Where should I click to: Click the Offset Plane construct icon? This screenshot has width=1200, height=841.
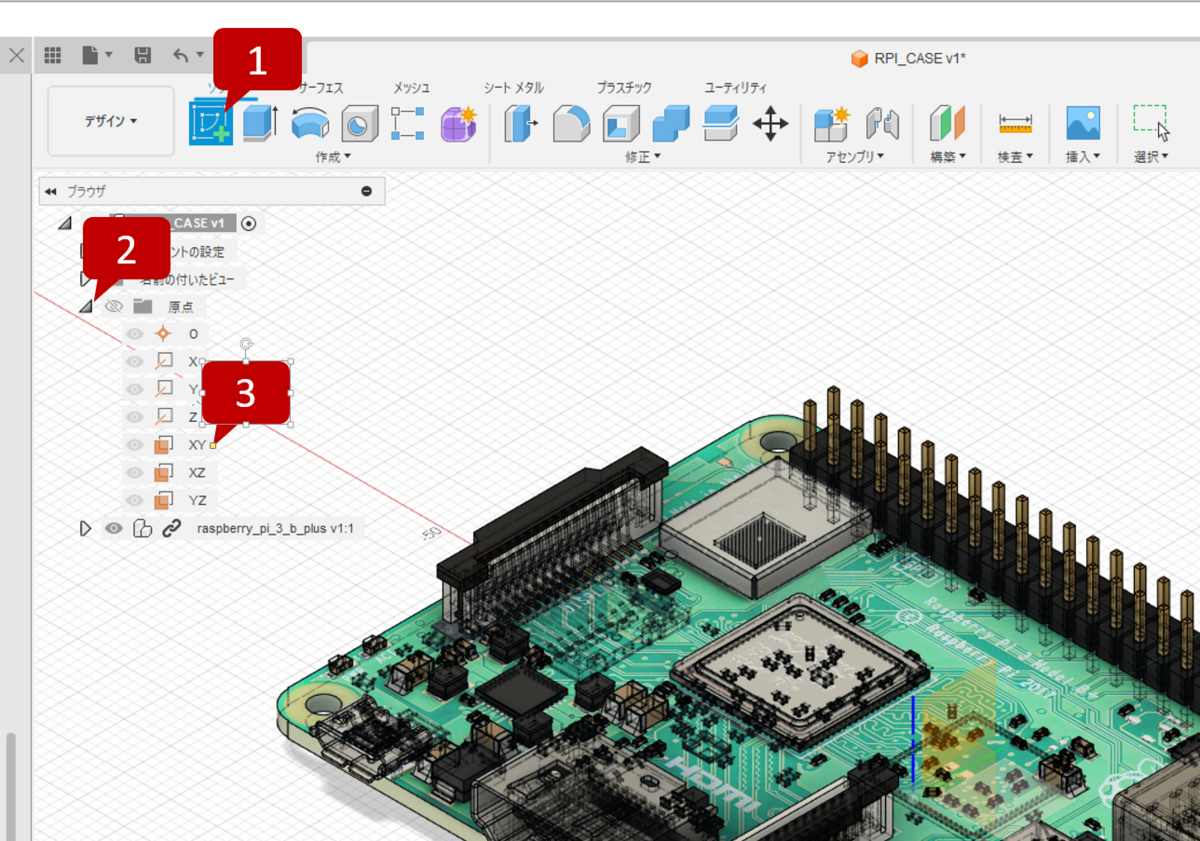click(947, 124)
